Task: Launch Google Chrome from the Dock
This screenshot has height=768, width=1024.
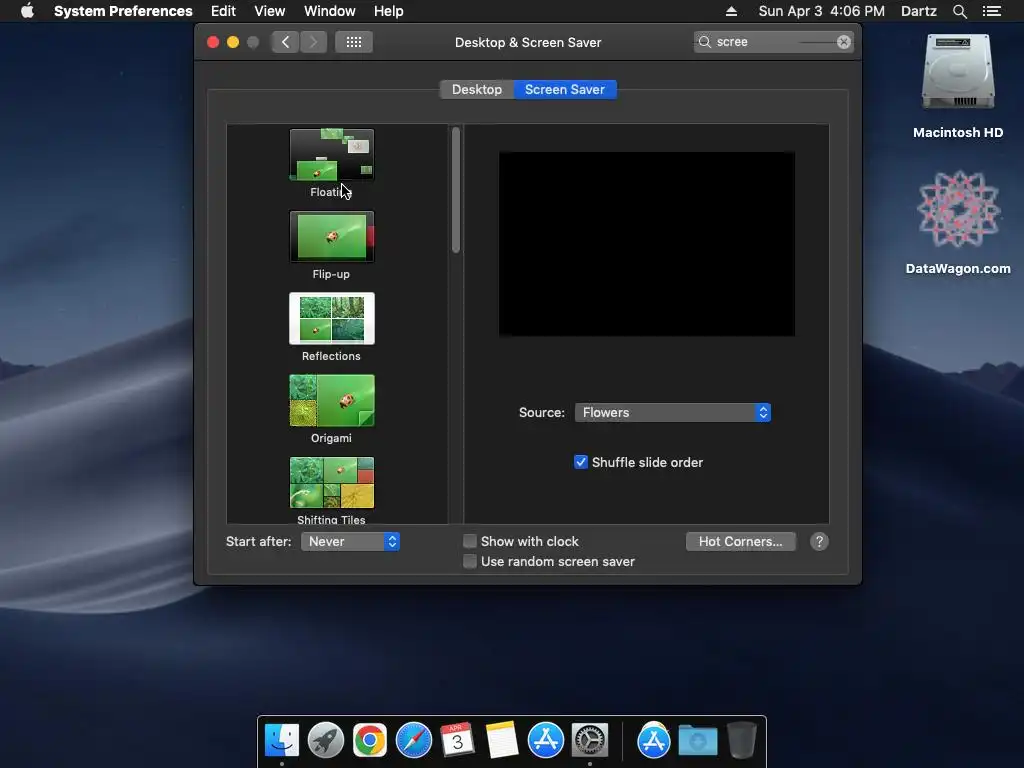Action: [x=370, y=740]
